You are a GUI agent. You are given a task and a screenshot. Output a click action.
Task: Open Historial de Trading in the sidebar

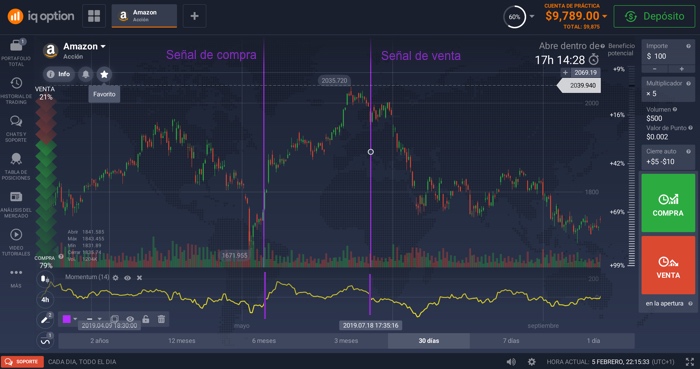point(16,90)
